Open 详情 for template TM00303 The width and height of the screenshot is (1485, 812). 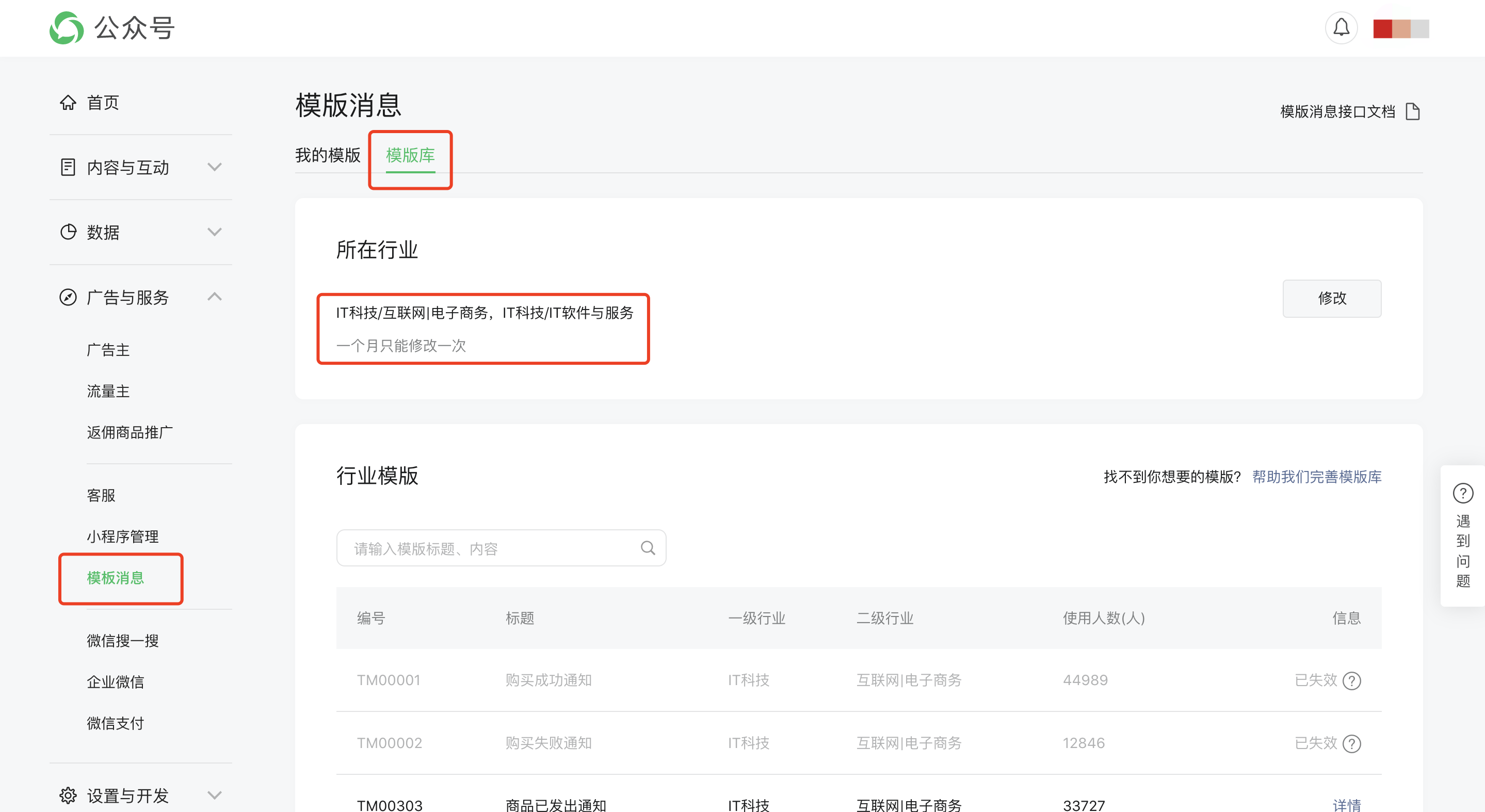pyautogui.click(x=1346, y=804)
